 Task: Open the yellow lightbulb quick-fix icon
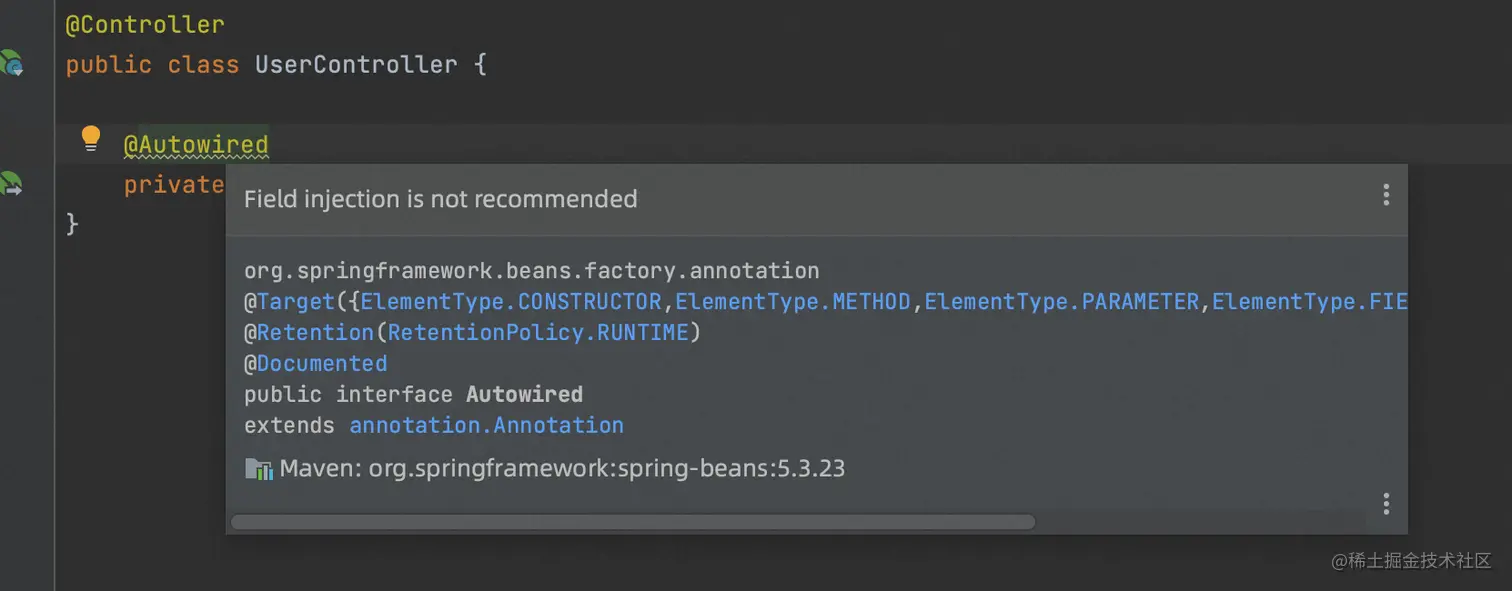[x=91, y=138]
